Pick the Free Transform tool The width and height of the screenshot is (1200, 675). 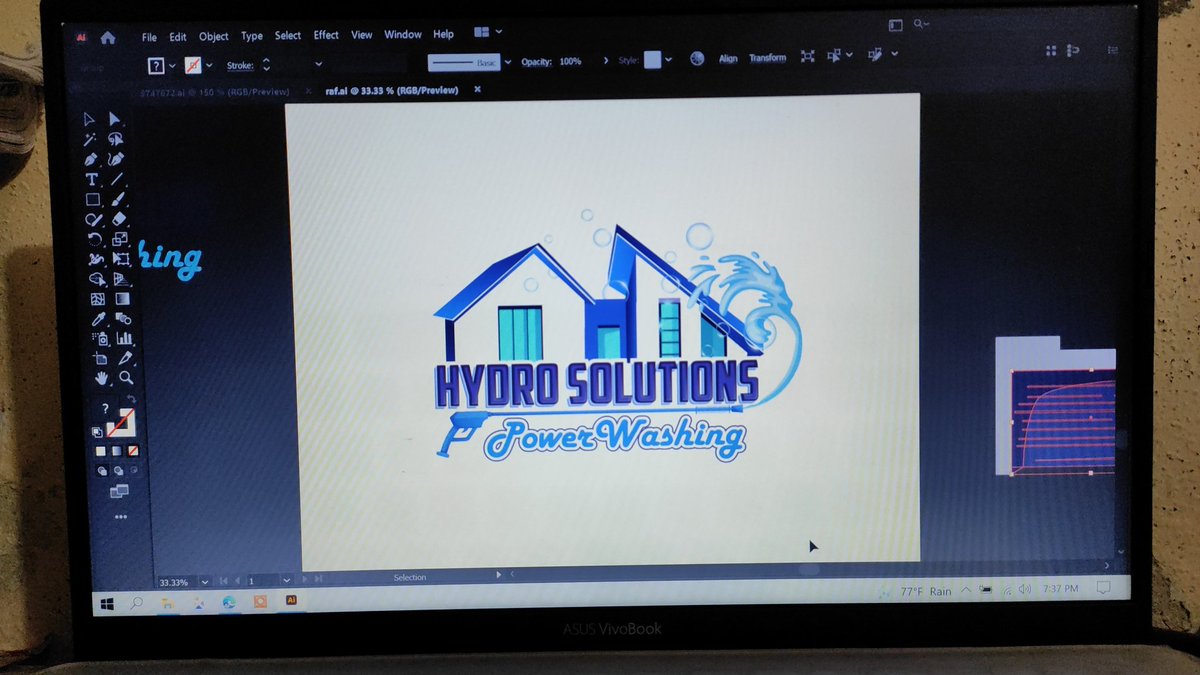(121, 259)
